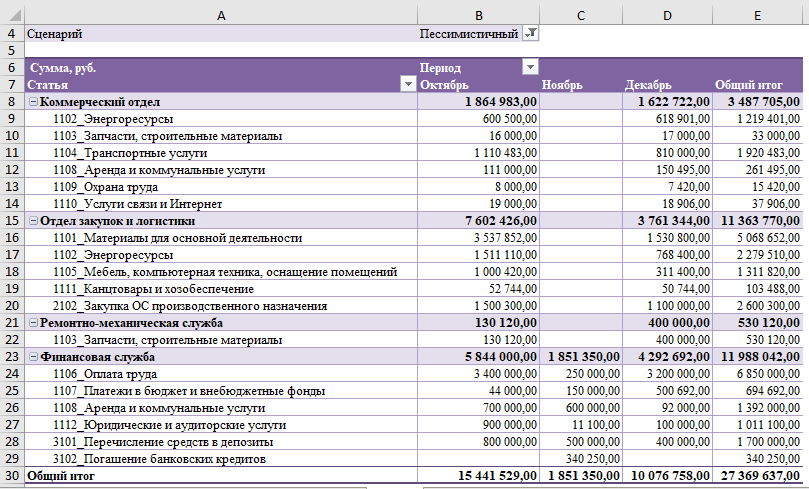Select column E header

click(x=757, y=15)
